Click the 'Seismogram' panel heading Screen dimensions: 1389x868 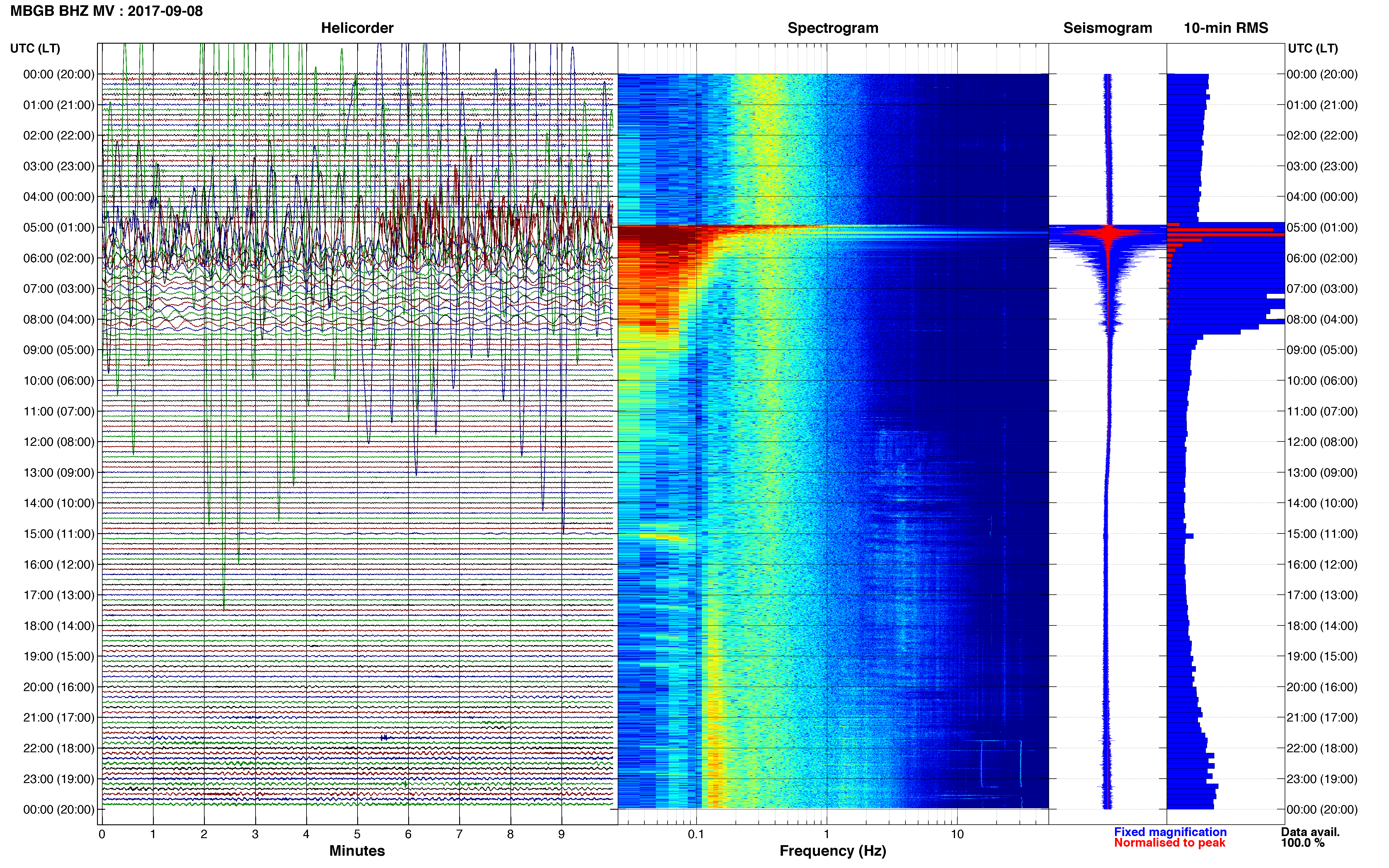1108,28
